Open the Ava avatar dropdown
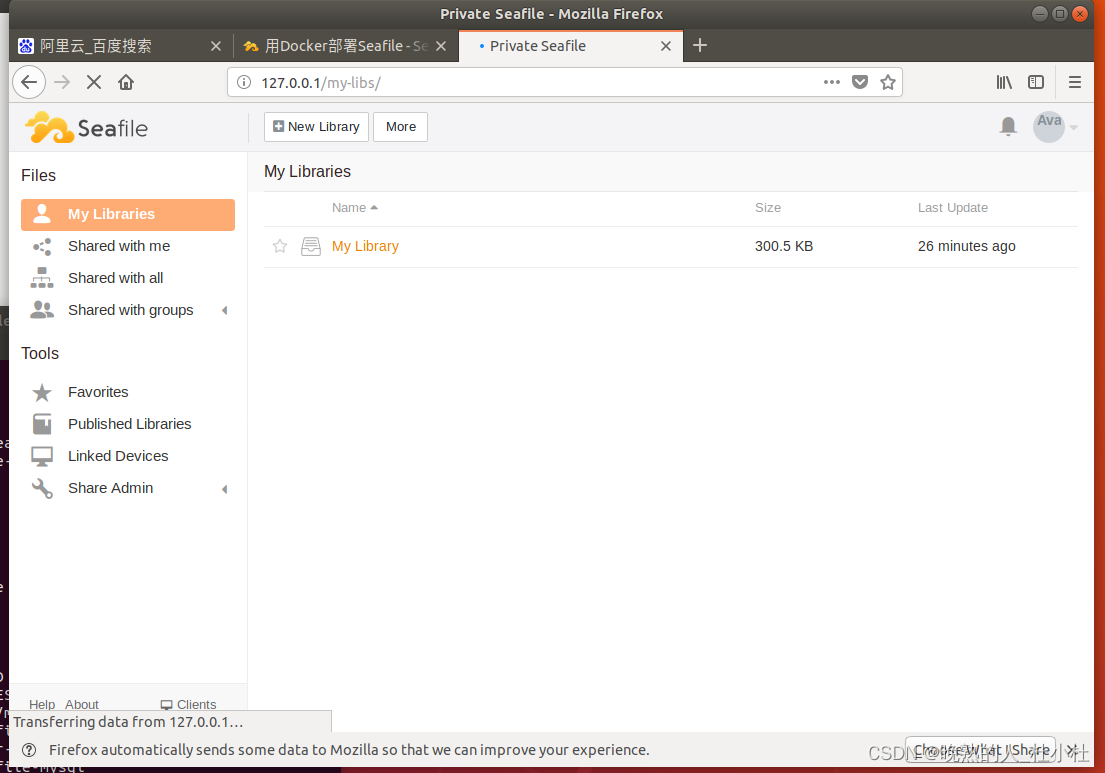The height and width of the screenshot is (773, 1105). [x=1049, y=127]
